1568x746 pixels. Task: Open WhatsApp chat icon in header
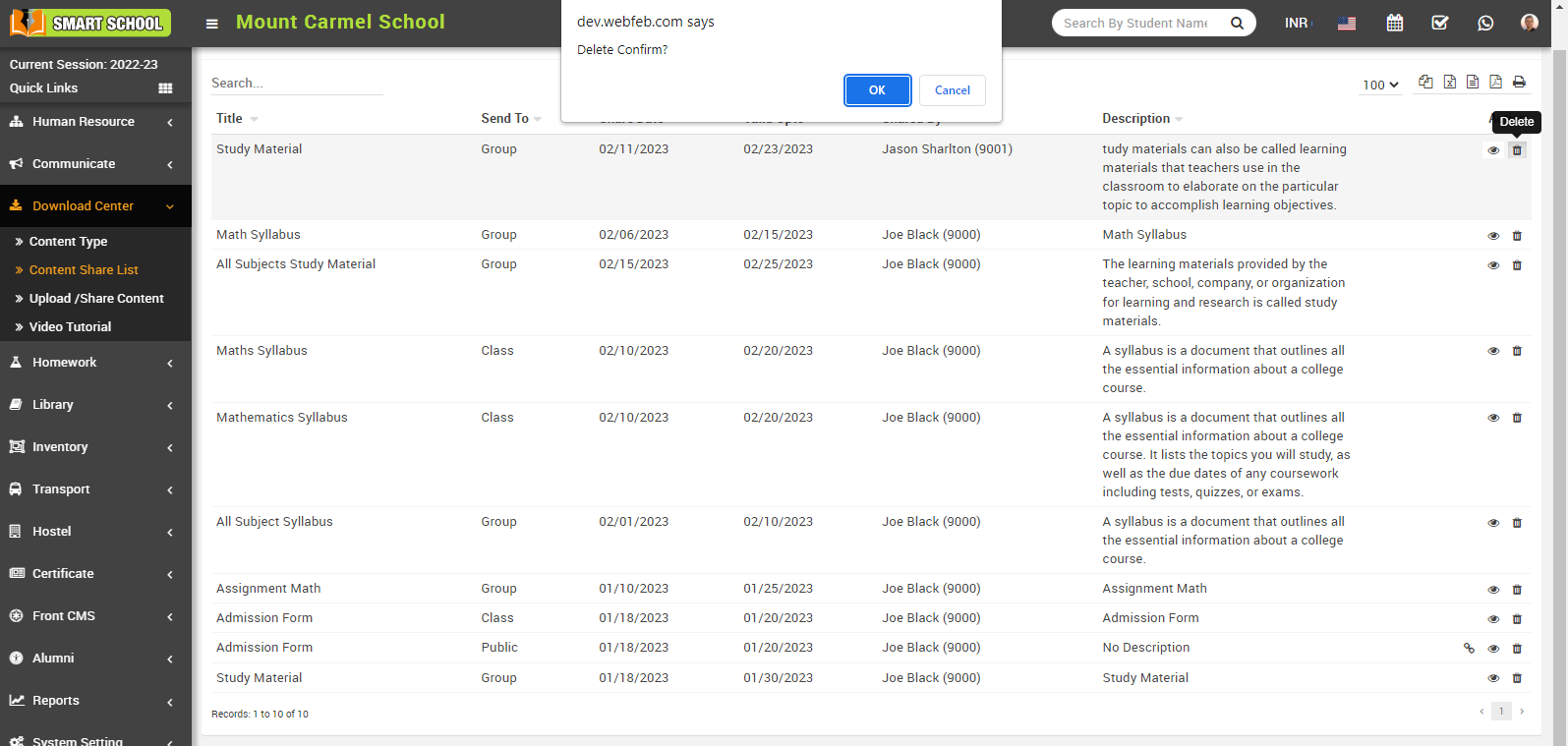click(x=1484, y=23)
